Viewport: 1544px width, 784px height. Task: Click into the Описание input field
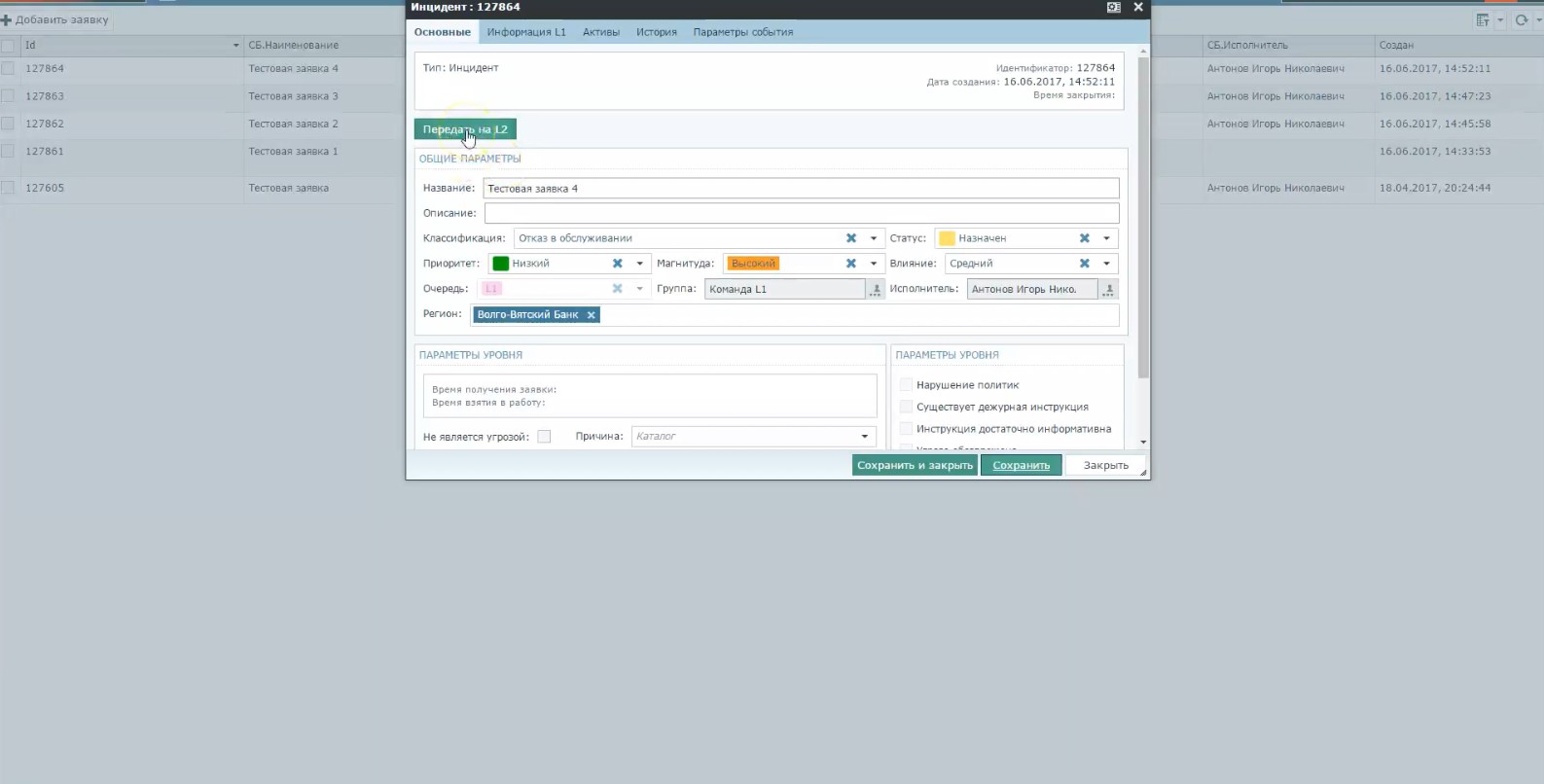click(x=802, y=213)
